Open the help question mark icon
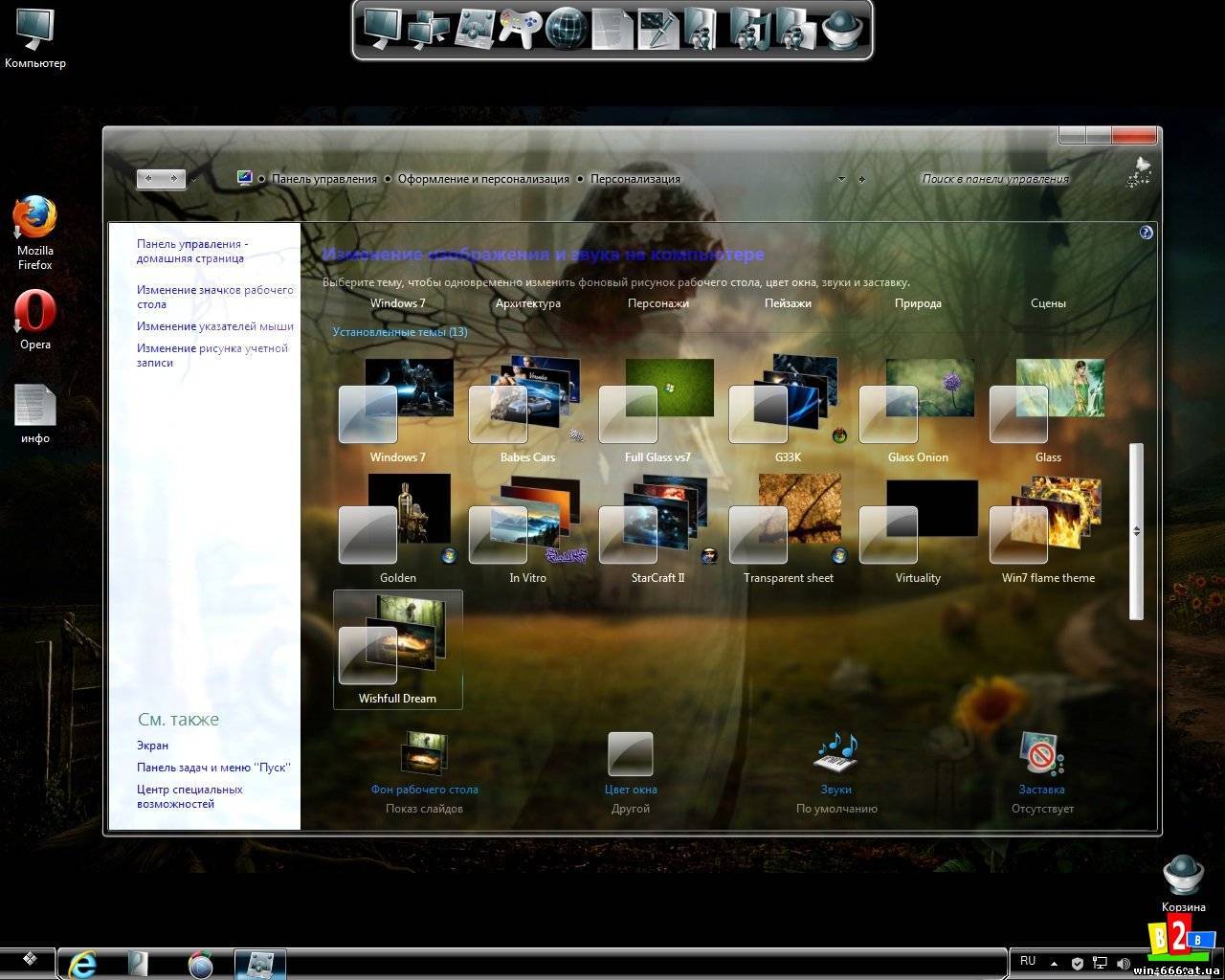This screenshot has height=980, width=1225. click(x=1147, y=233)
